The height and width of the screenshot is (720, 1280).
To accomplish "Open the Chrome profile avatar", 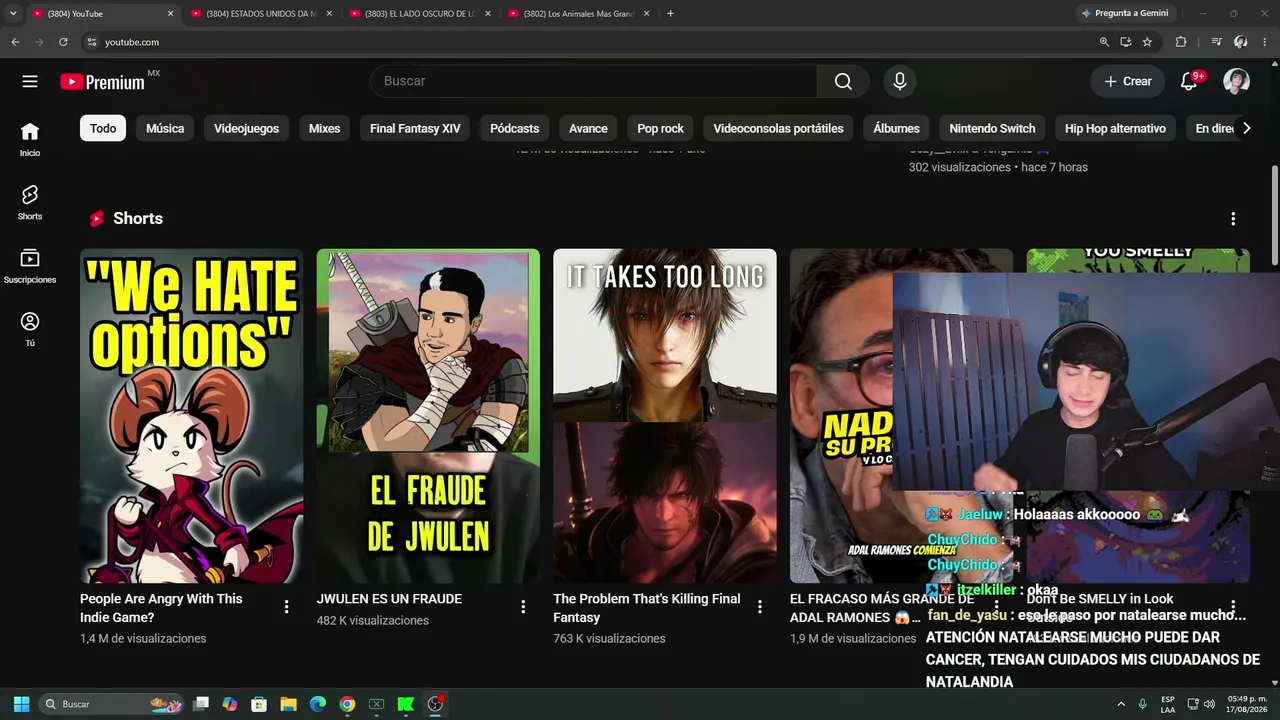I will tap(1241, 42).
